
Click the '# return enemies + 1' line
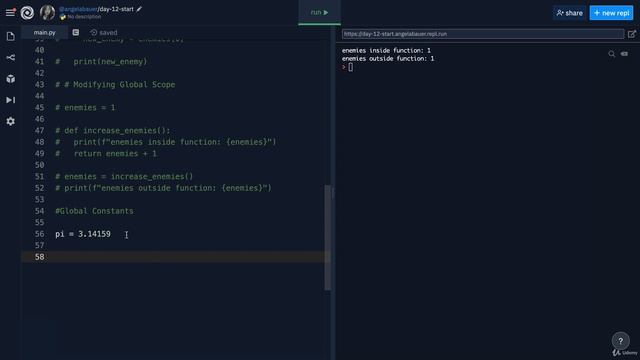[x=106, y=153]
